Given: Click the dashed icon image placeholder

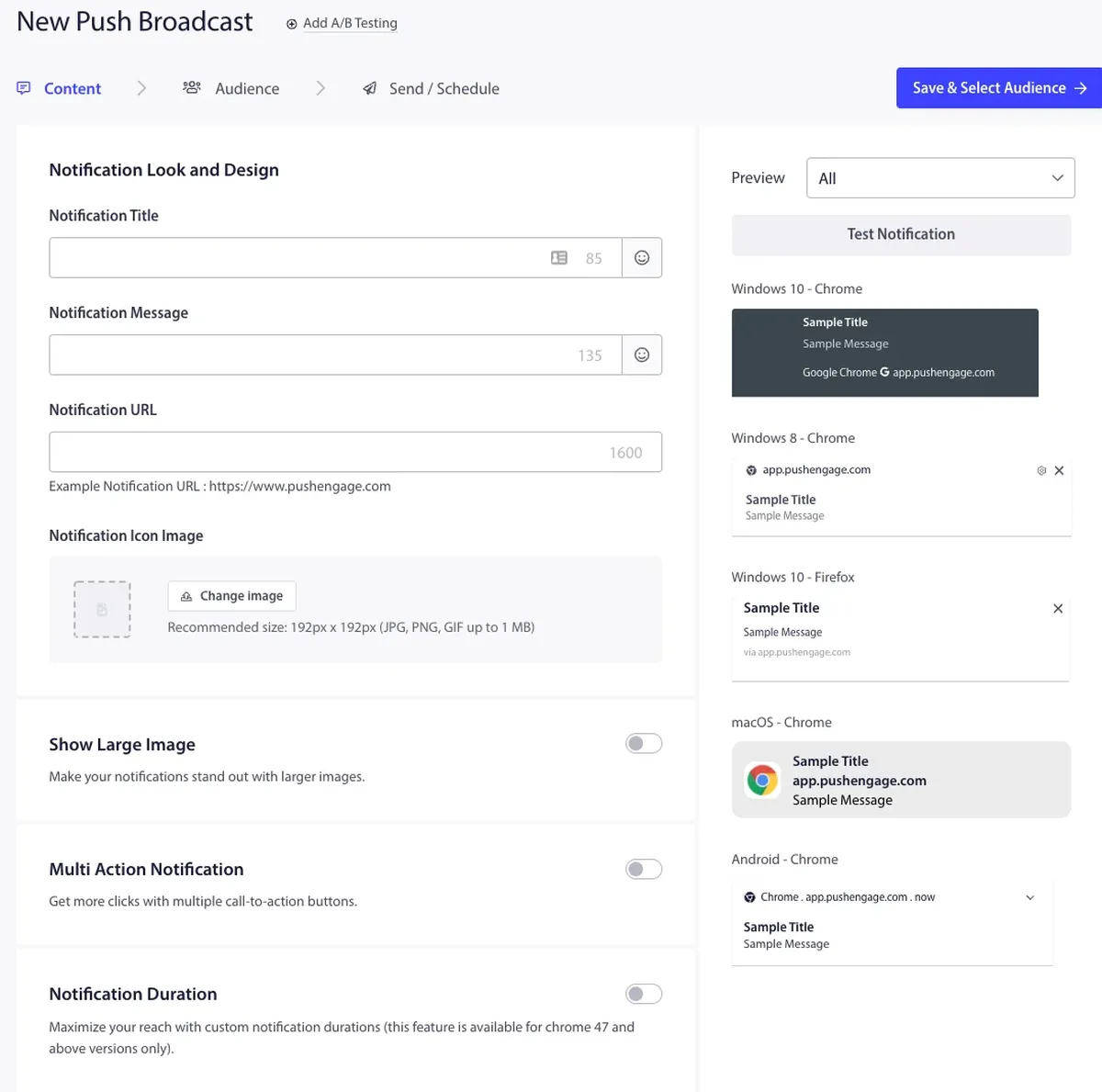Looking at the screenshot, I should click(x=102, y=609).
